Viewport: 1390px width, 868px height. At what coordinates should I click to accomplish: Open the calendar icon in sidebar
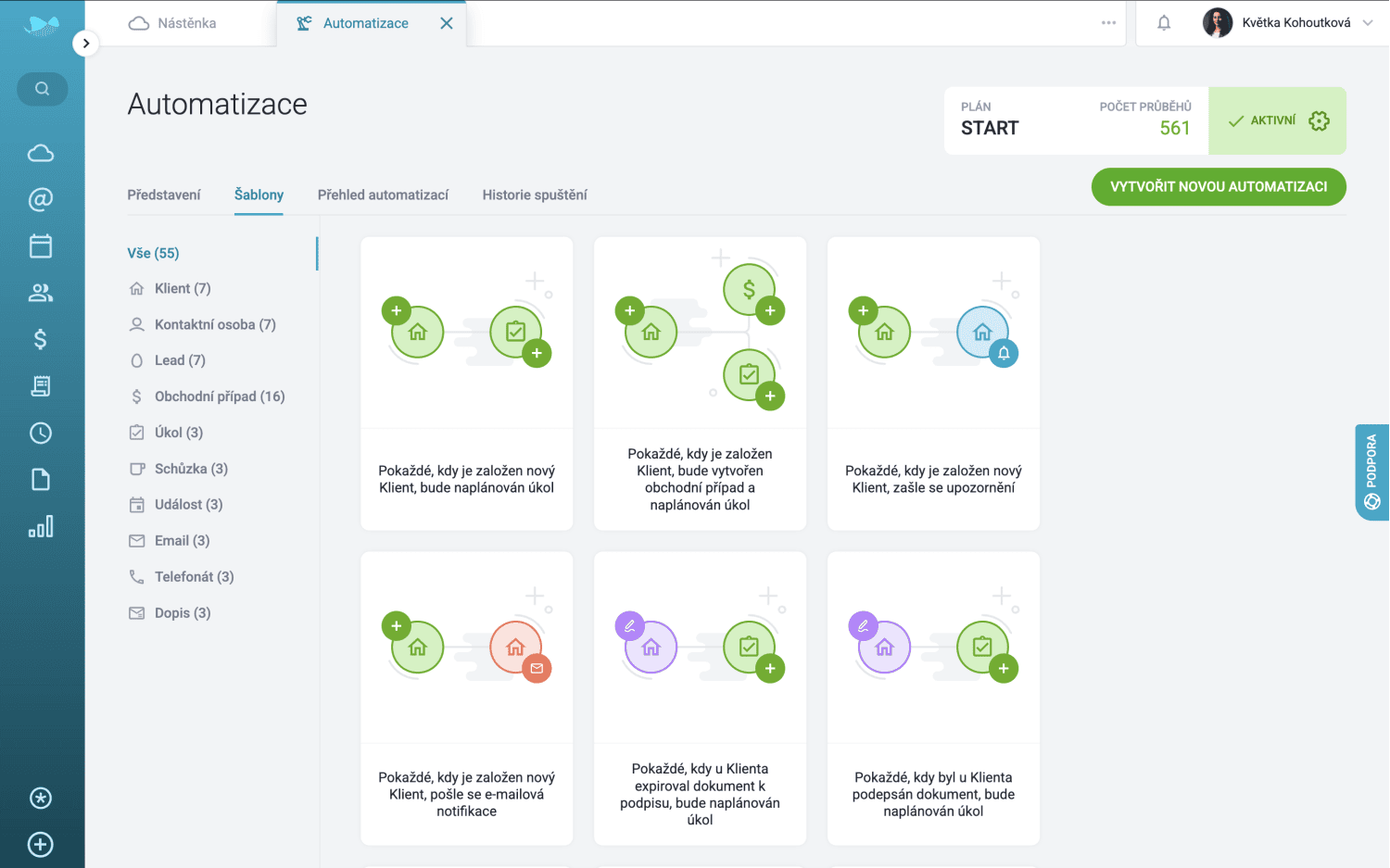(41, 245)
